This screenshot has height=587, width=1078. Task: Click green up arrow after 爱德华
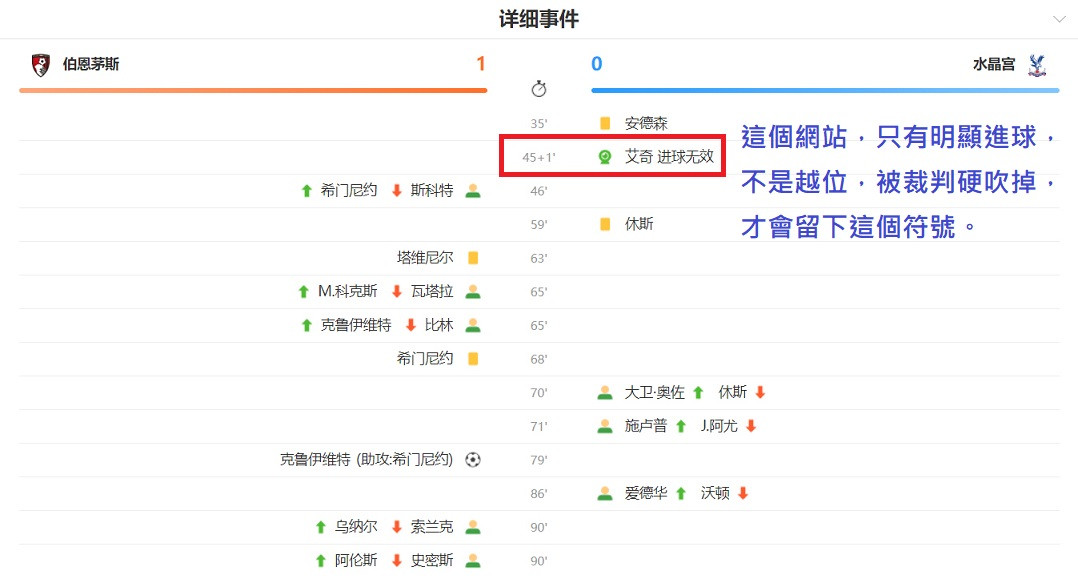tap(681, 494)
